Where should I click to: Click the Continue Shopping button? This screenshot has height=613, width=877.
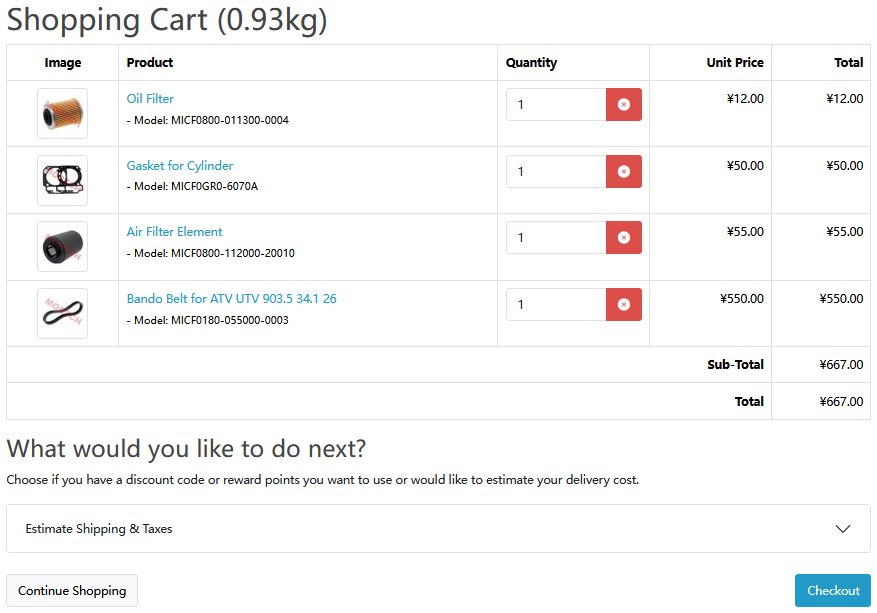tap(71, 590)
